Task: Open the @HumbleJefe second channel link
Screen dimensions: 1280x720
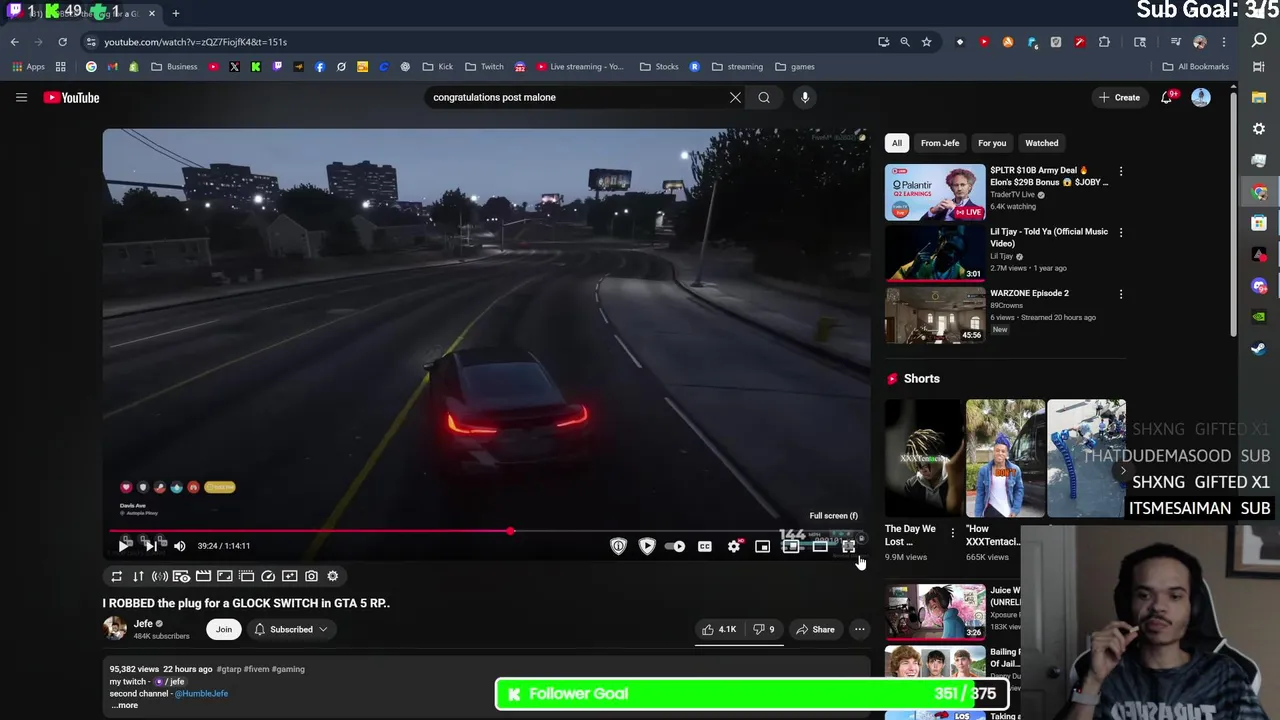Action: coord(201,693)
